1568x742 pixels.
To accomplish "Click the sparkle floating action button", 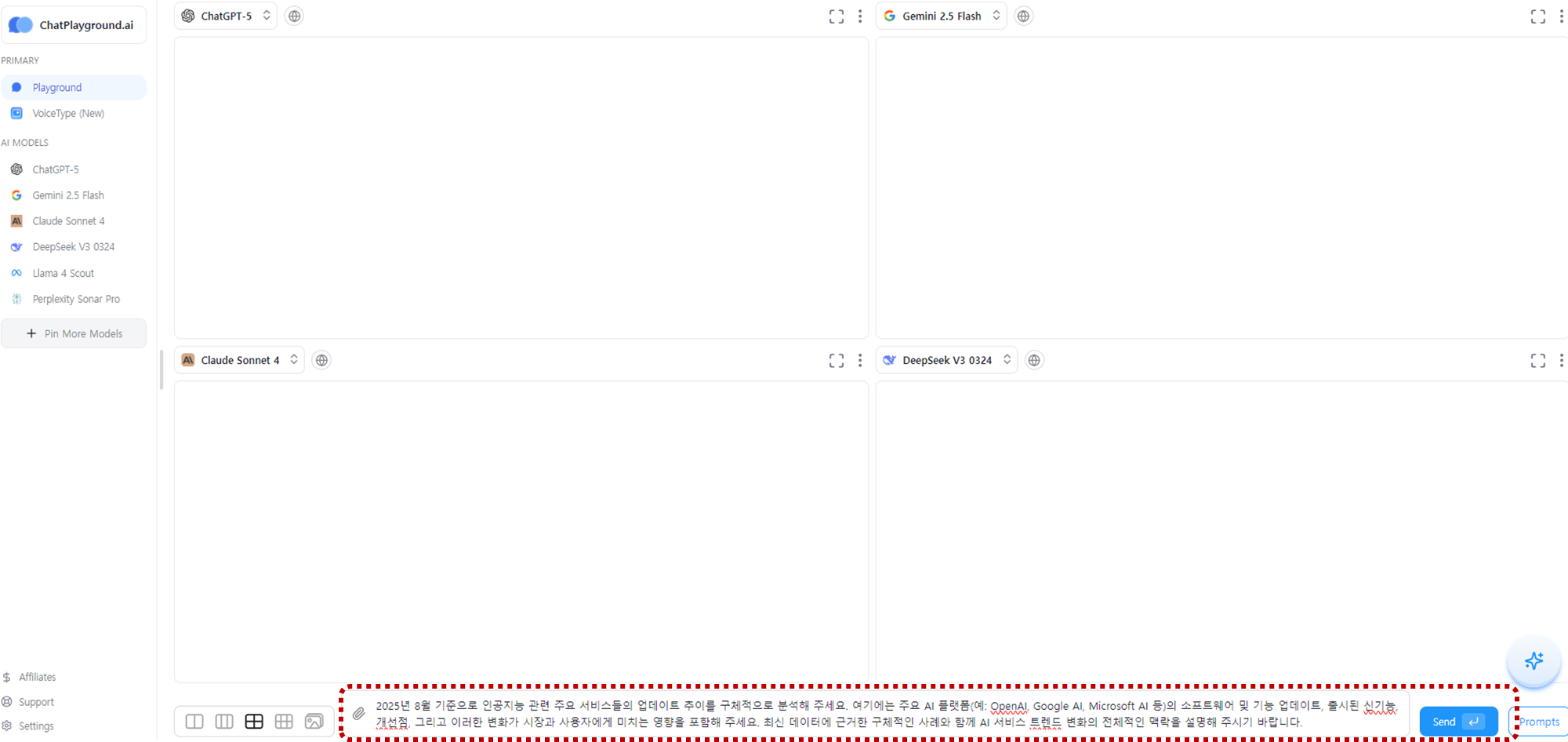I will click(1534, 661).
